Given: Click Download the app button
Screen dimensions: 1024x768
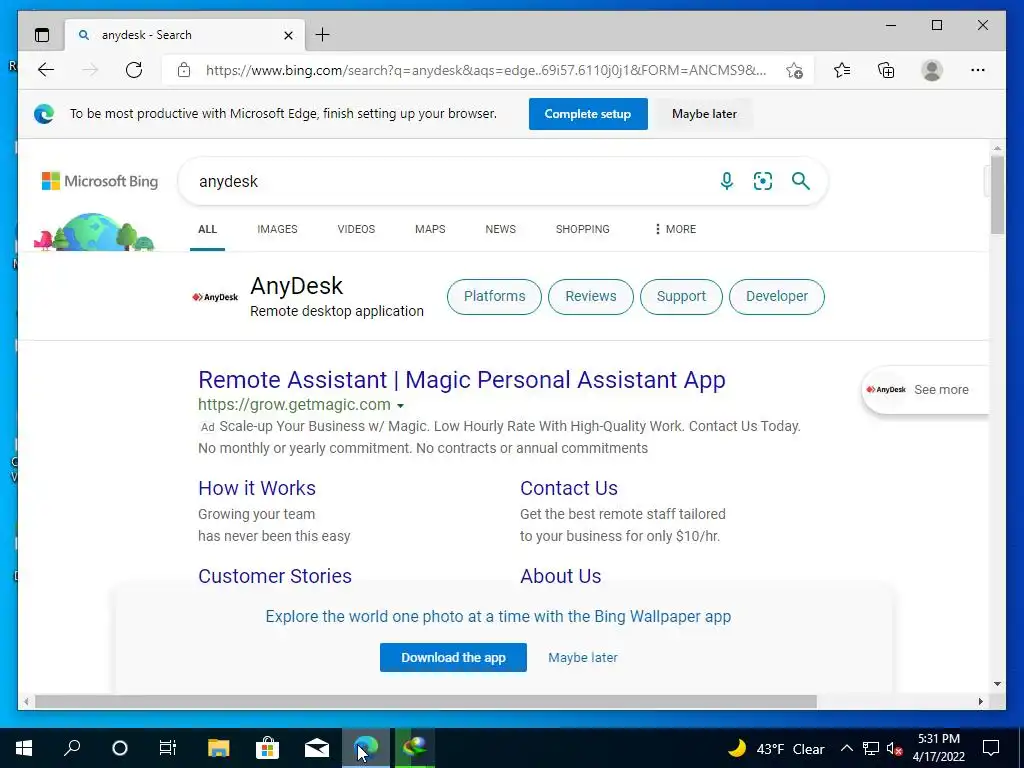Looking at the screenshot, I should pyautogui.click(x=453, y=658).
